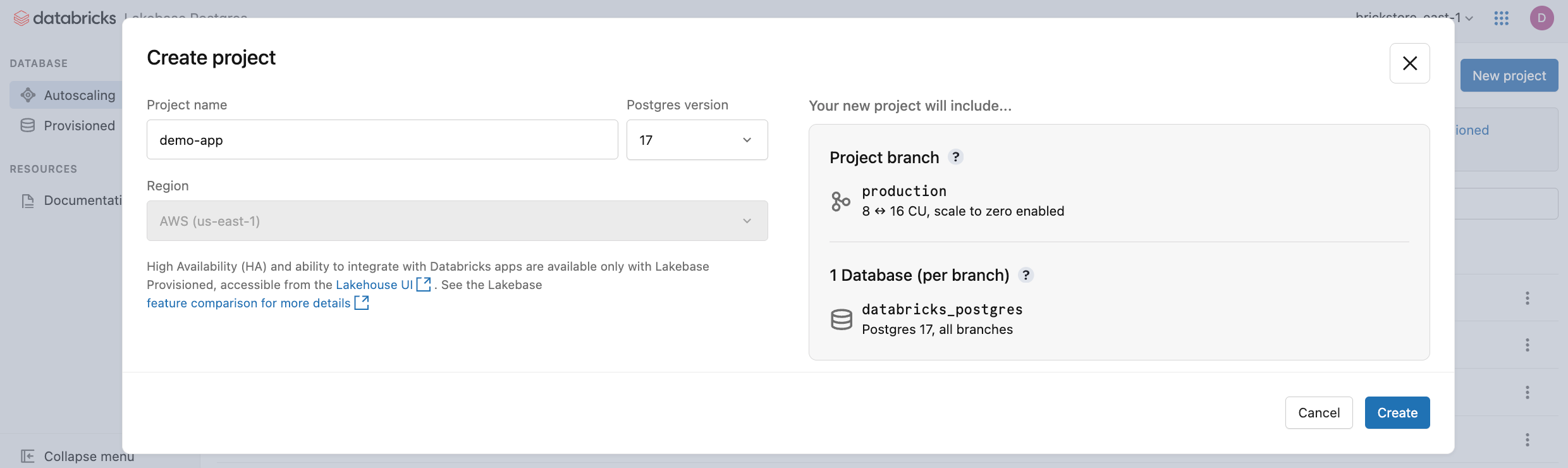This screenshot has width=1568, height=468.
Task: Click the Databricks logo
Action: pyautogui.click(x=64, y=18)
